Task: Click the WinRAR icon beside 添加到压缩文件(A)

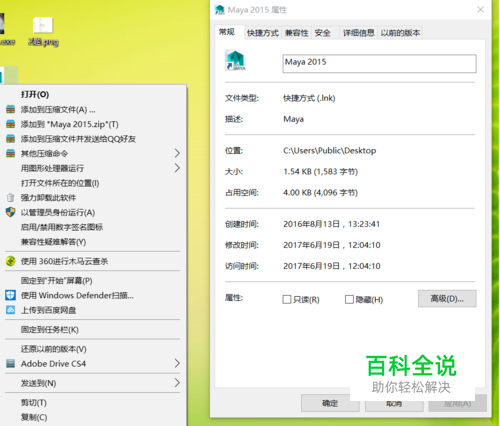Action: click(x=11, y=109)
